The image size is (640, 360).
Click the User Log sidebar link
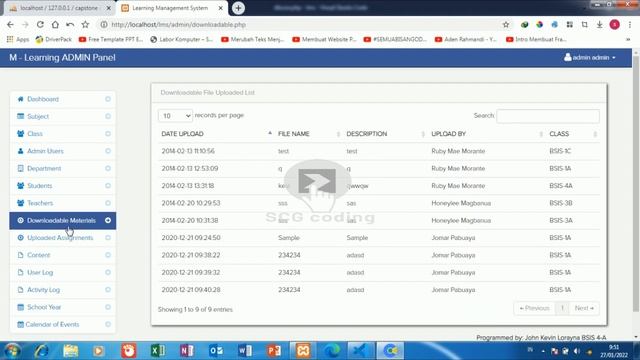coord(62,273)
